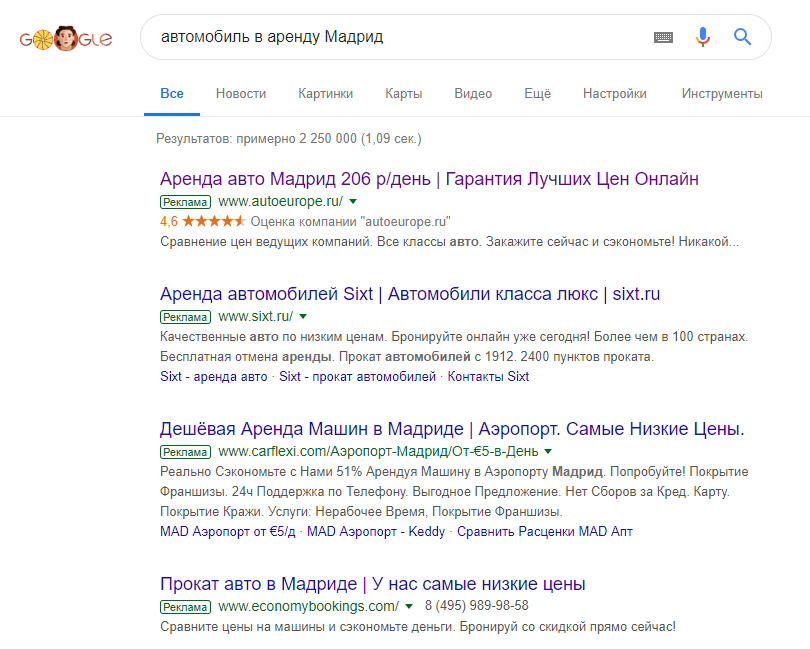Open the Аренда автомобилей Sixt result
The width and height of the screenshot is (810, 649).
click(x=410, y=294)
